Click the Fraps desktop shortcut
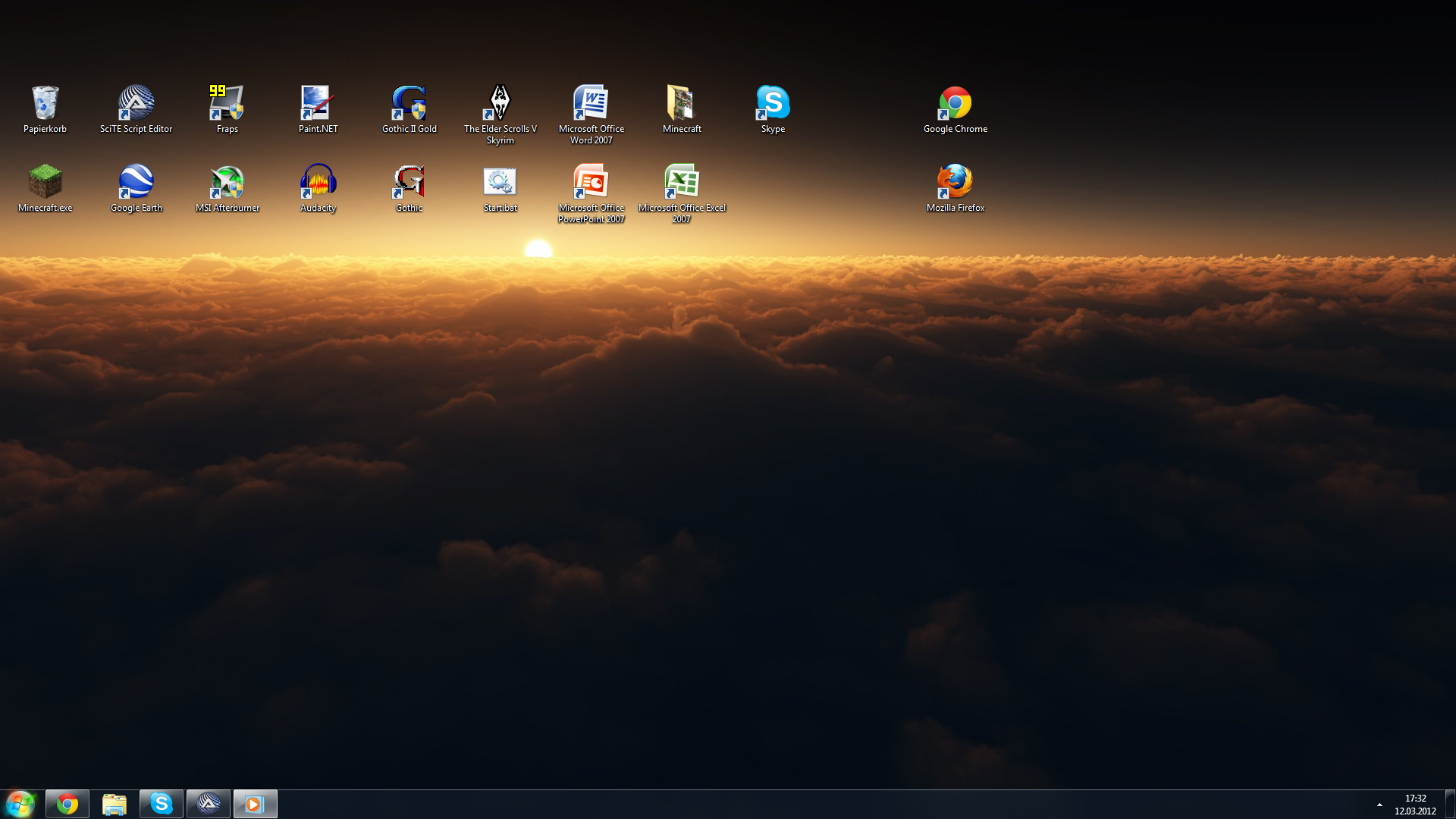 tap(227, 104)
